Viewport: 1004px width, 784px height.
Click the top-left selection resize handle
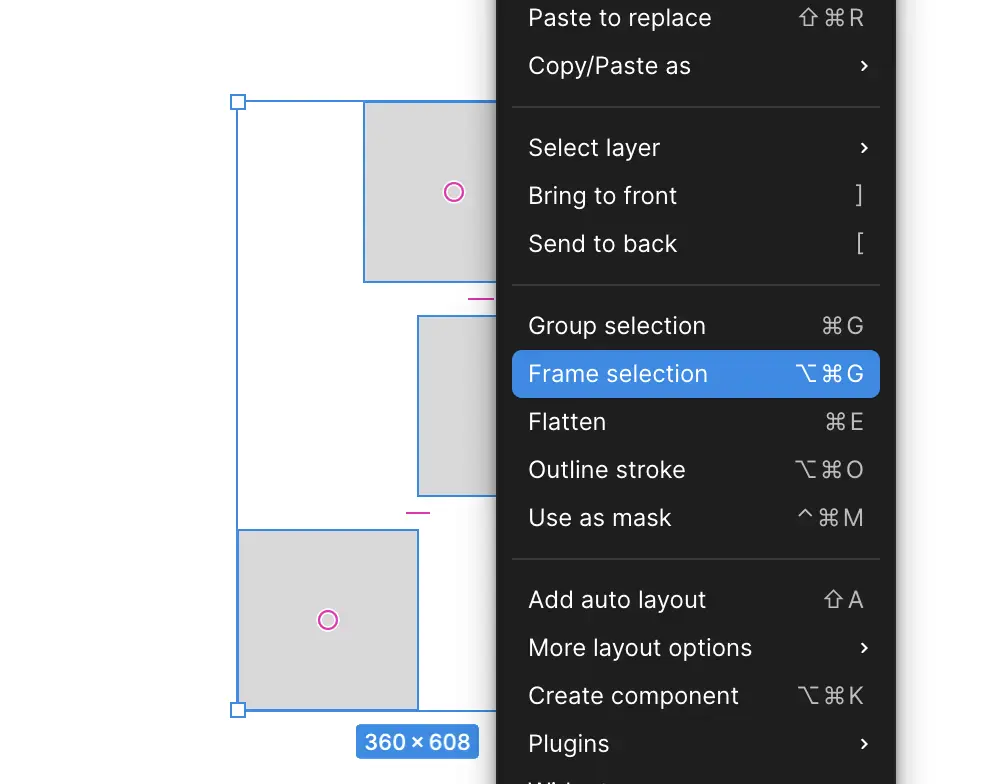tap(238, 102)
